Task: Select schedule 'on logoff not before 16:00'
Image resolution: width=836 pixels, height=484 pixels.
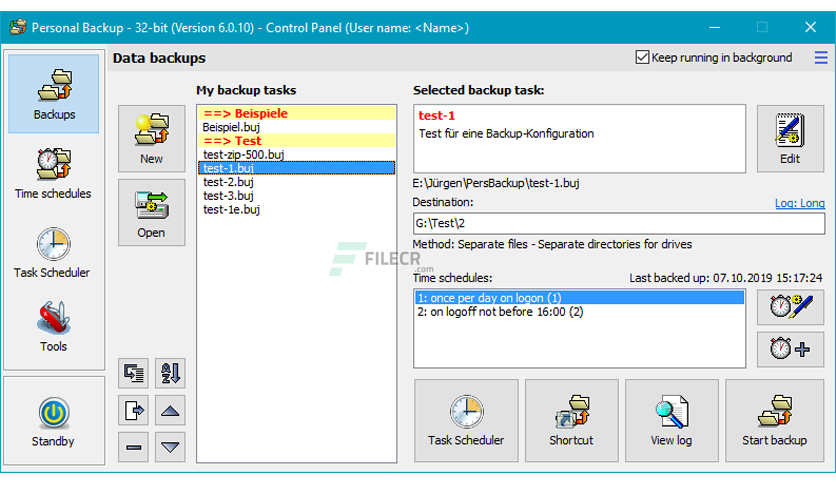Action: (x=500, y=312)
